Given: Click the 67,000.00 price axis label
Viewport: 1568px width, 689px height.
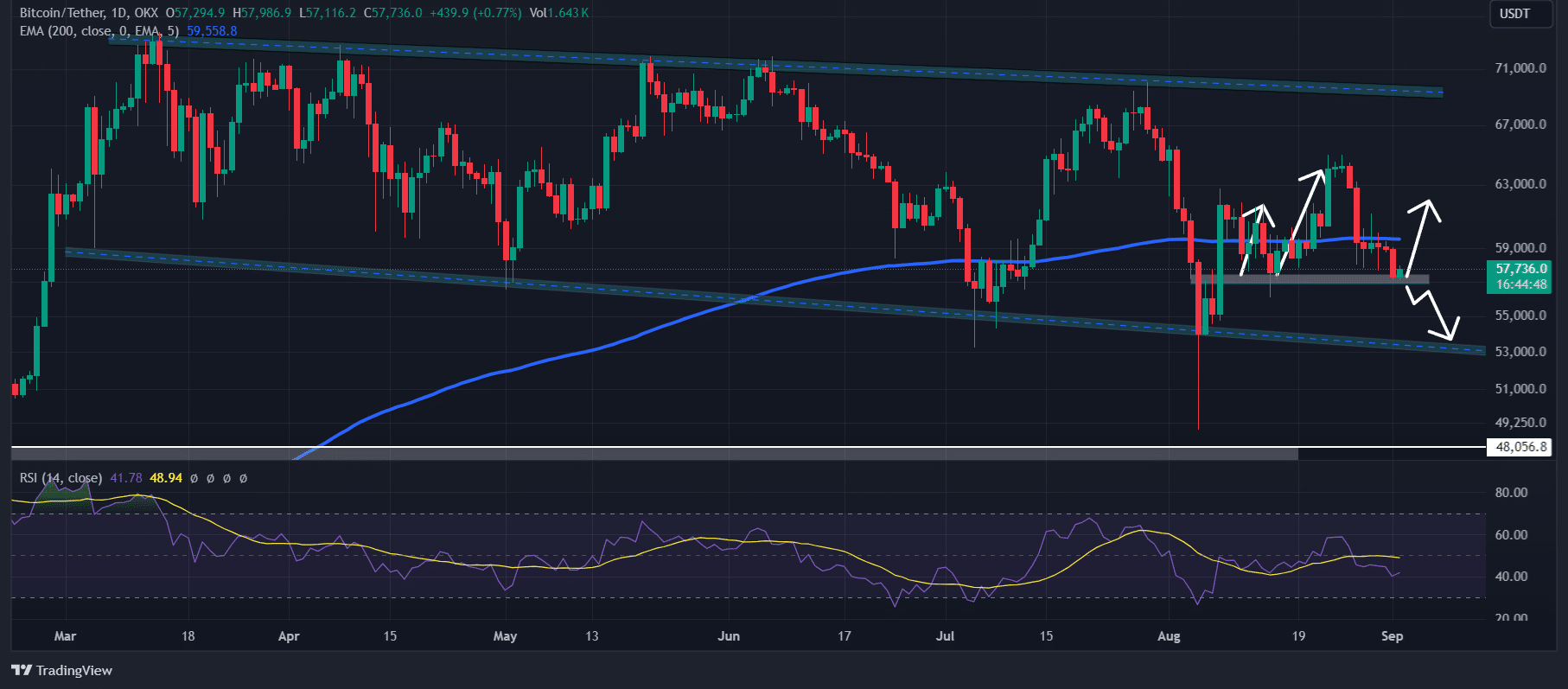Looking at the screenshot, I should [x=1520, y=124].
